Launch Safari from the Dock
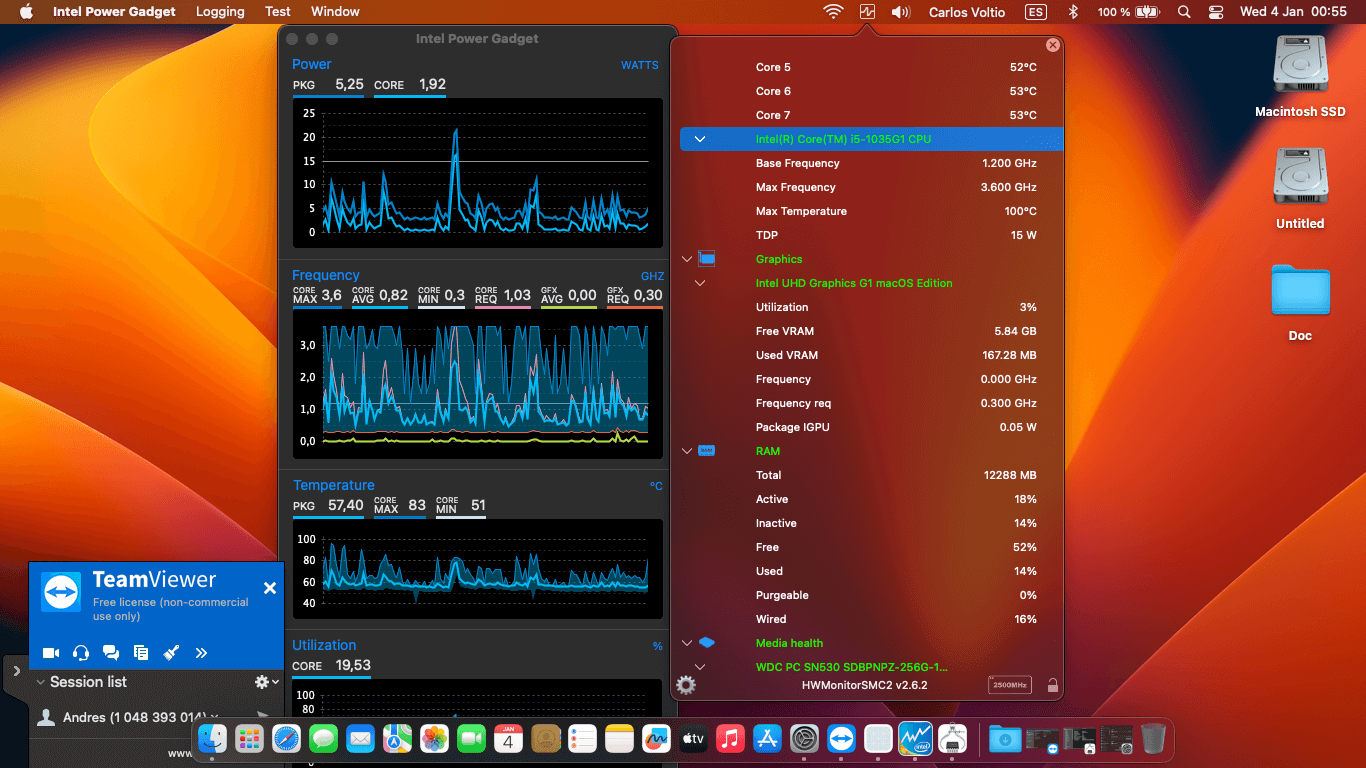This screenshot has height=768, width=1366. pos(286,739)
